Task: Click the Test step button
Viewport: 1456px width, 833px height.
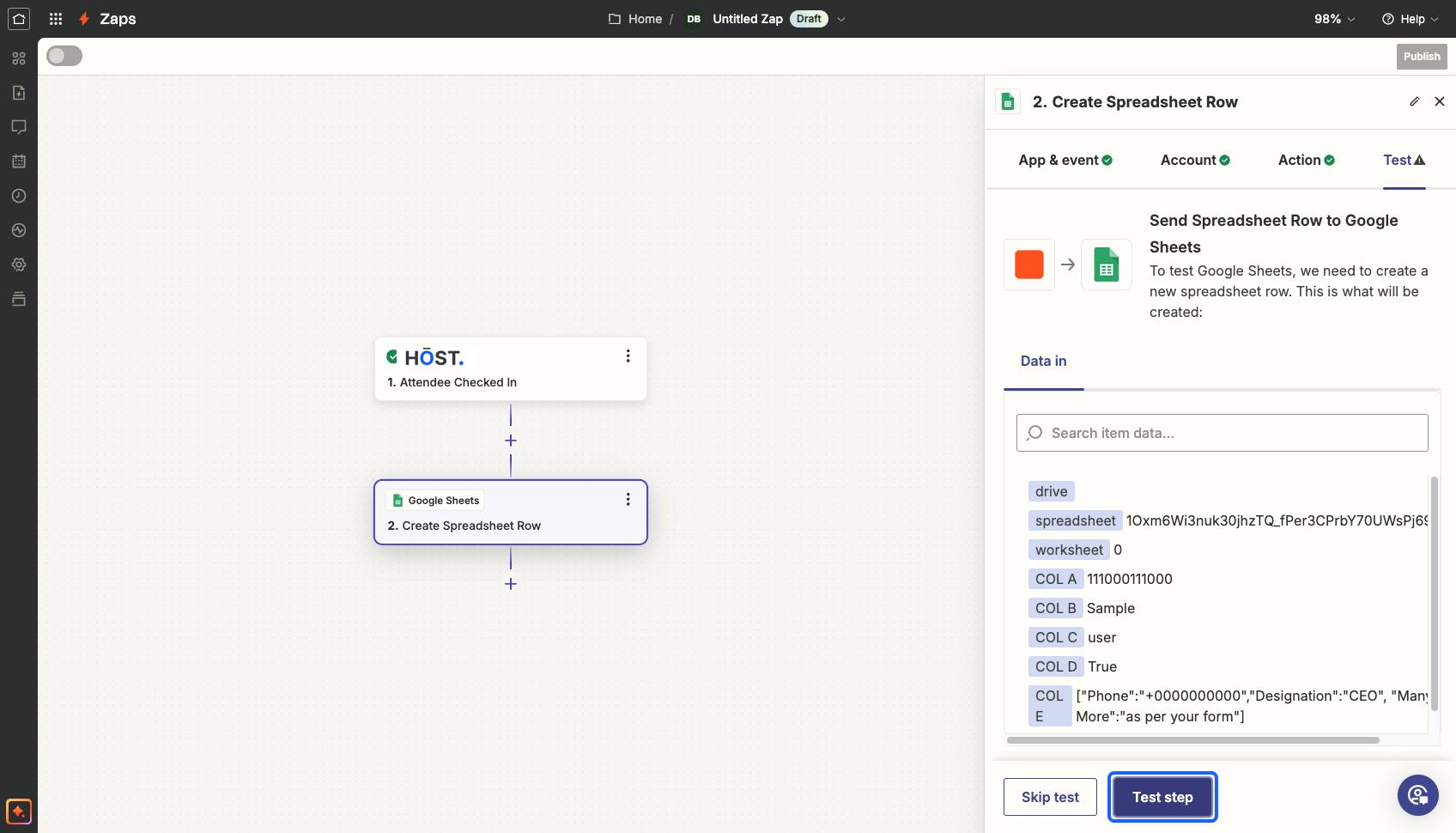Action: click(1162, 797)
